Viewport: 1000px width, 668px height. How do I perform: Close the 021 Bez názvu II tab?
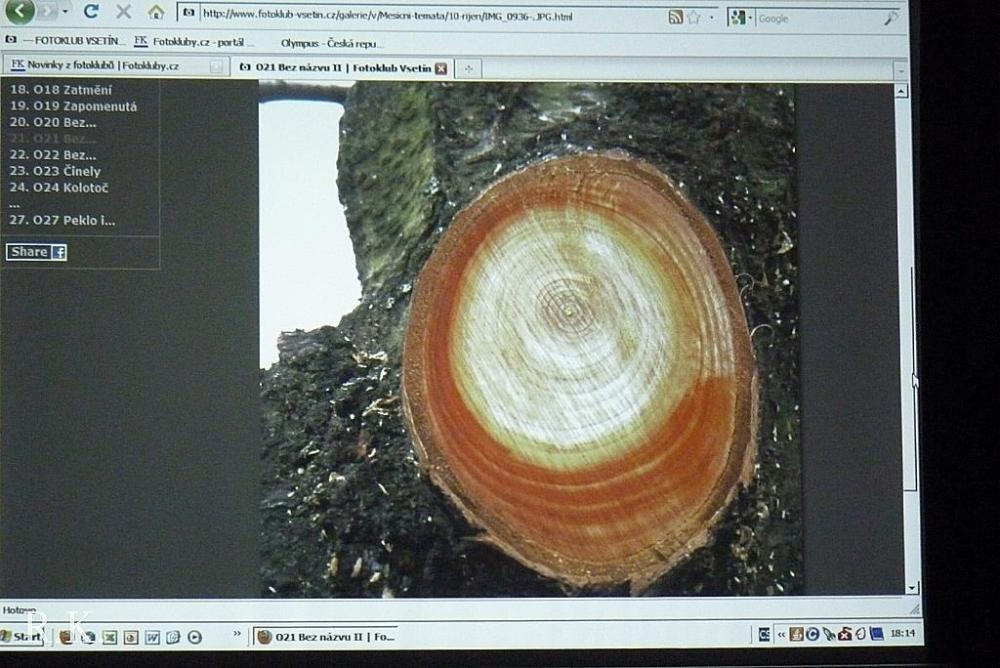coord(441,68)
